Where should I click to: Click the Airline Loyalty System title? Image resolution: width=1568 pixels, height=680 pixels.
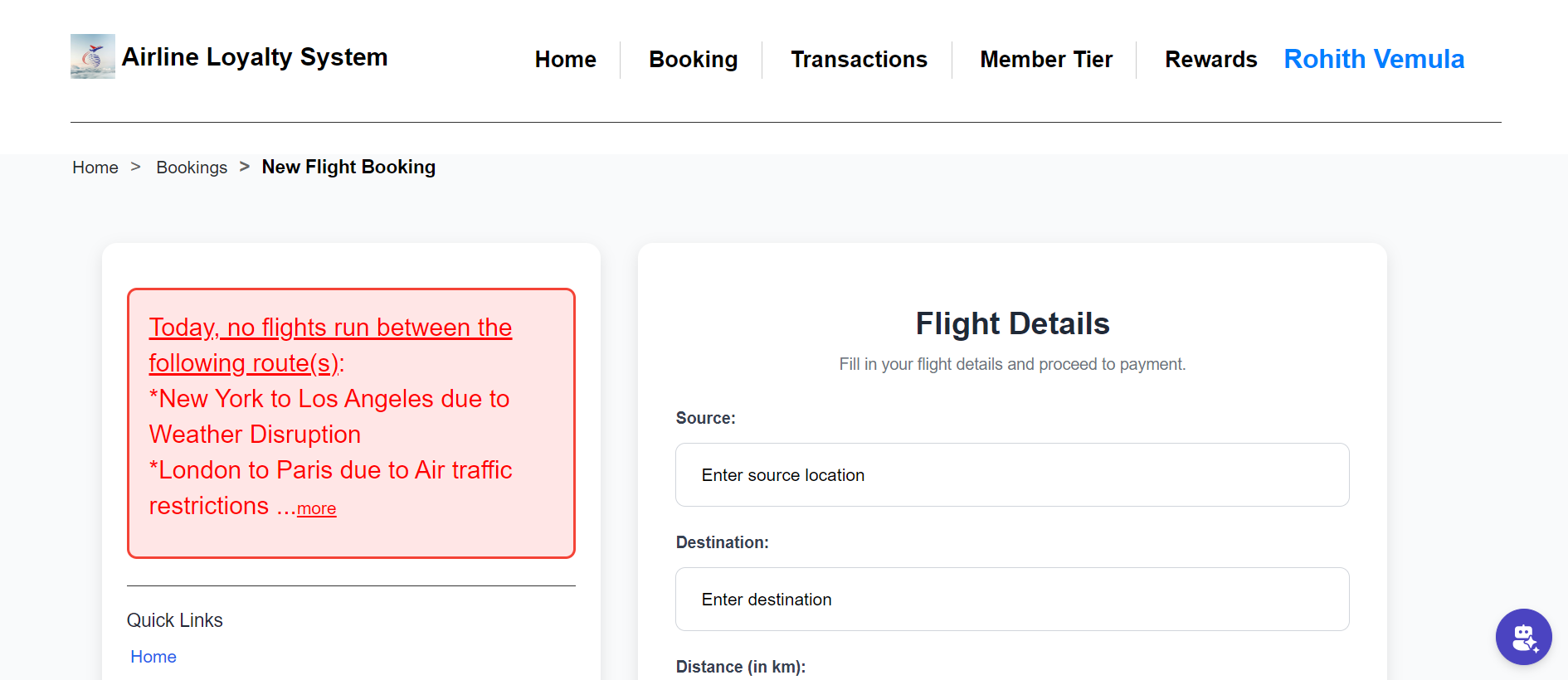[x=255, y=57]
